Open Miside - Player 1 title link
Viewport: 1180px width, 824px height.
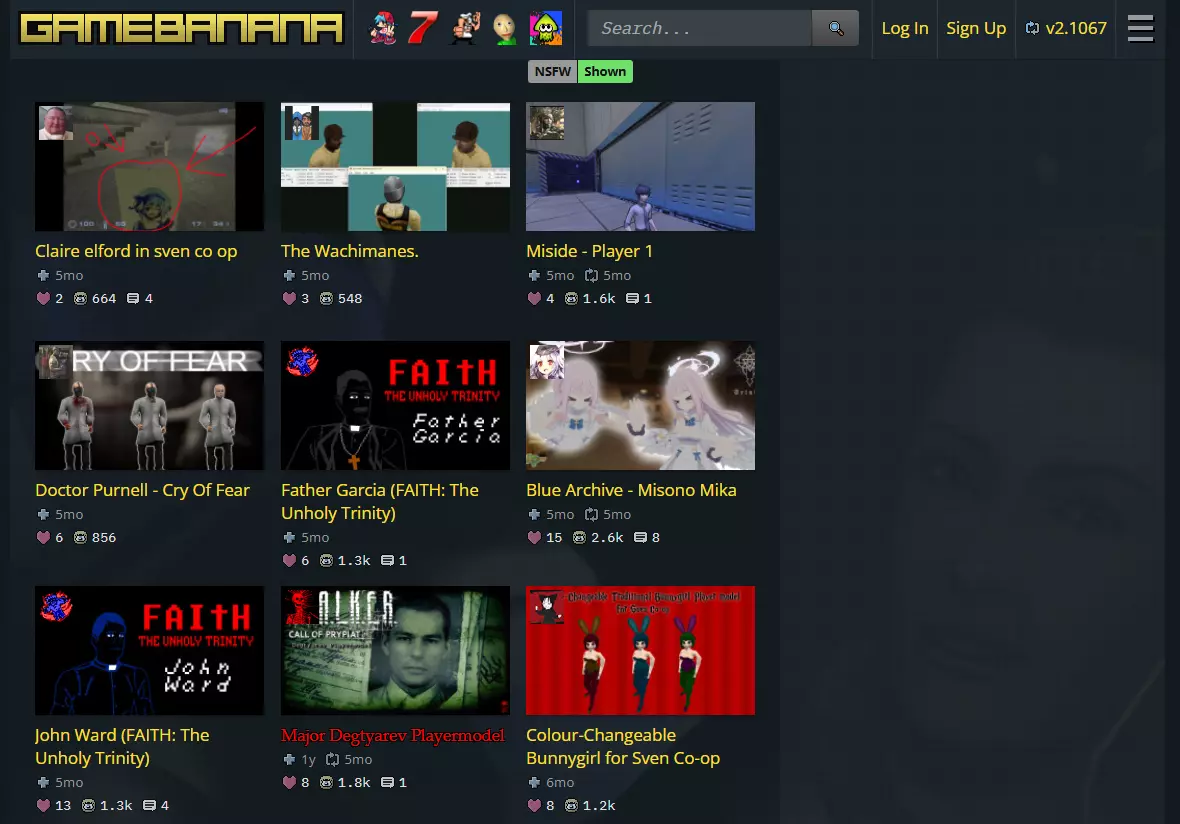(589, 251)
